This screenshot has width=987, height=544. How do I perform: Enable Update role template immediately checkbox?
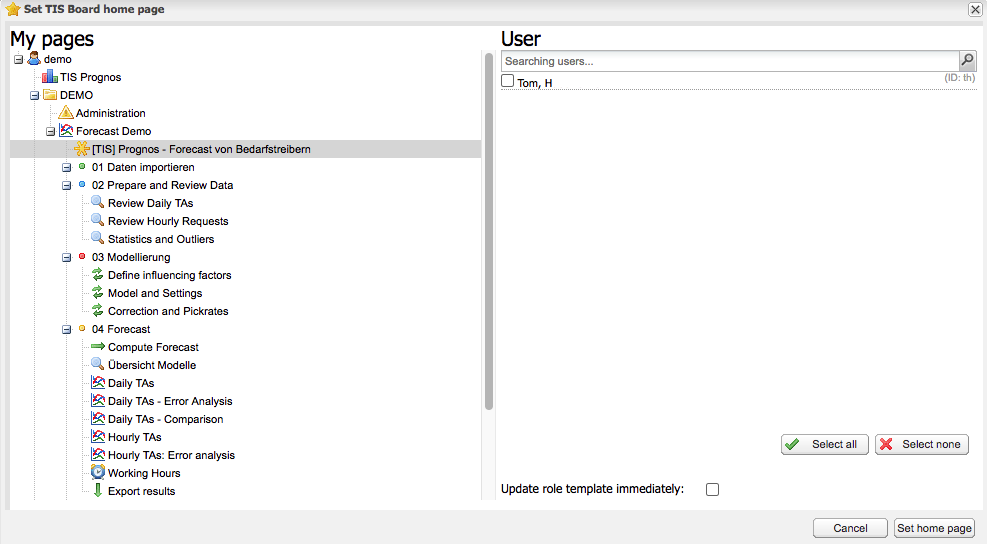712,489
